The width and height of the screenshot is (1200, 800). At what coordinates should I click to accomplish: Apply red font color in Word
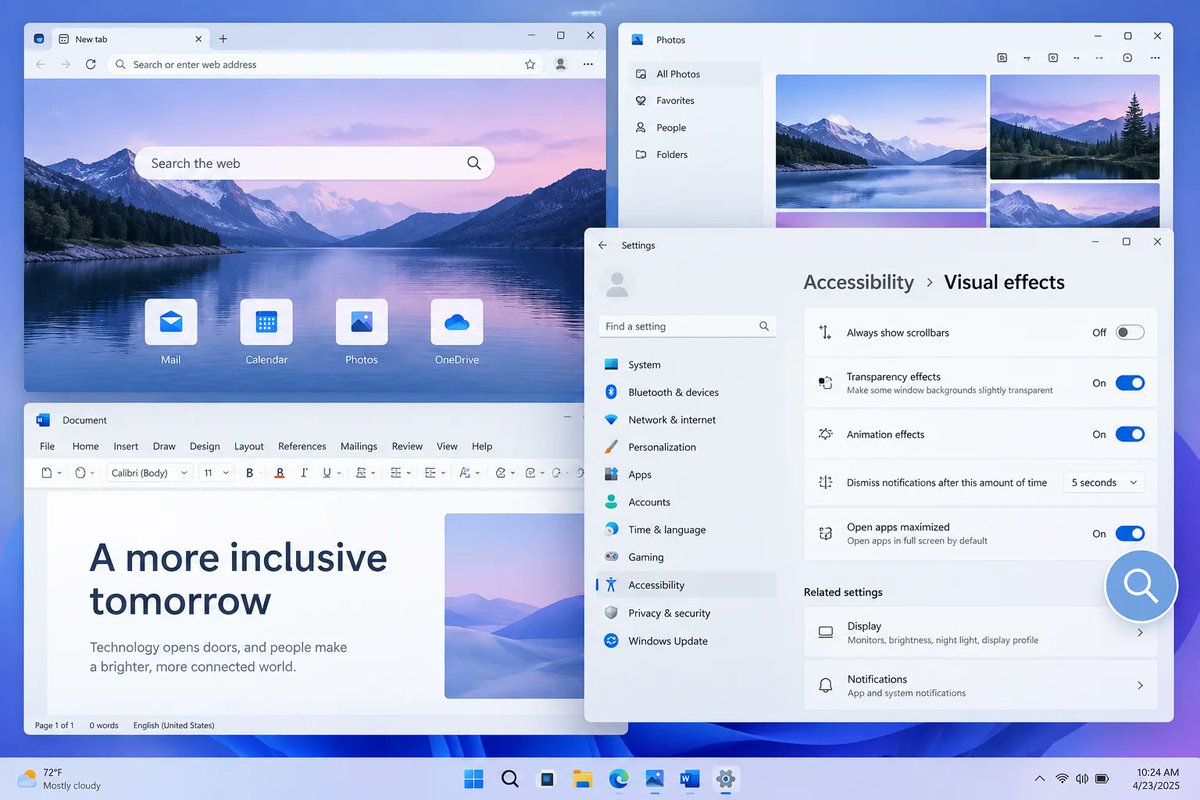[x=280, y=473]
